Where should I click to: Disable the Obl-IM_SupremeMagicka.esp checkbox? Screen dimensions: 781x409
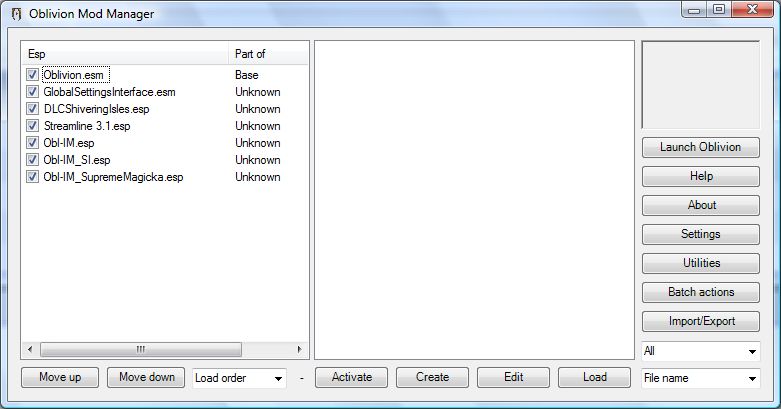[x=32, y=176]
